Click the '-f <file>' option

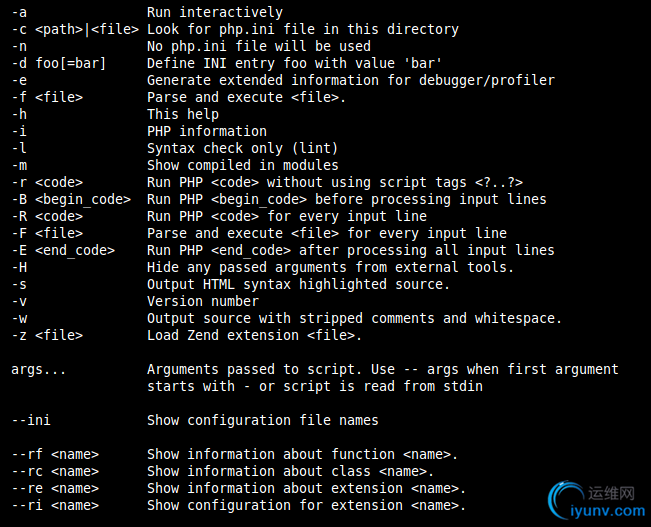pyautogui.click(x=47, y=97)
